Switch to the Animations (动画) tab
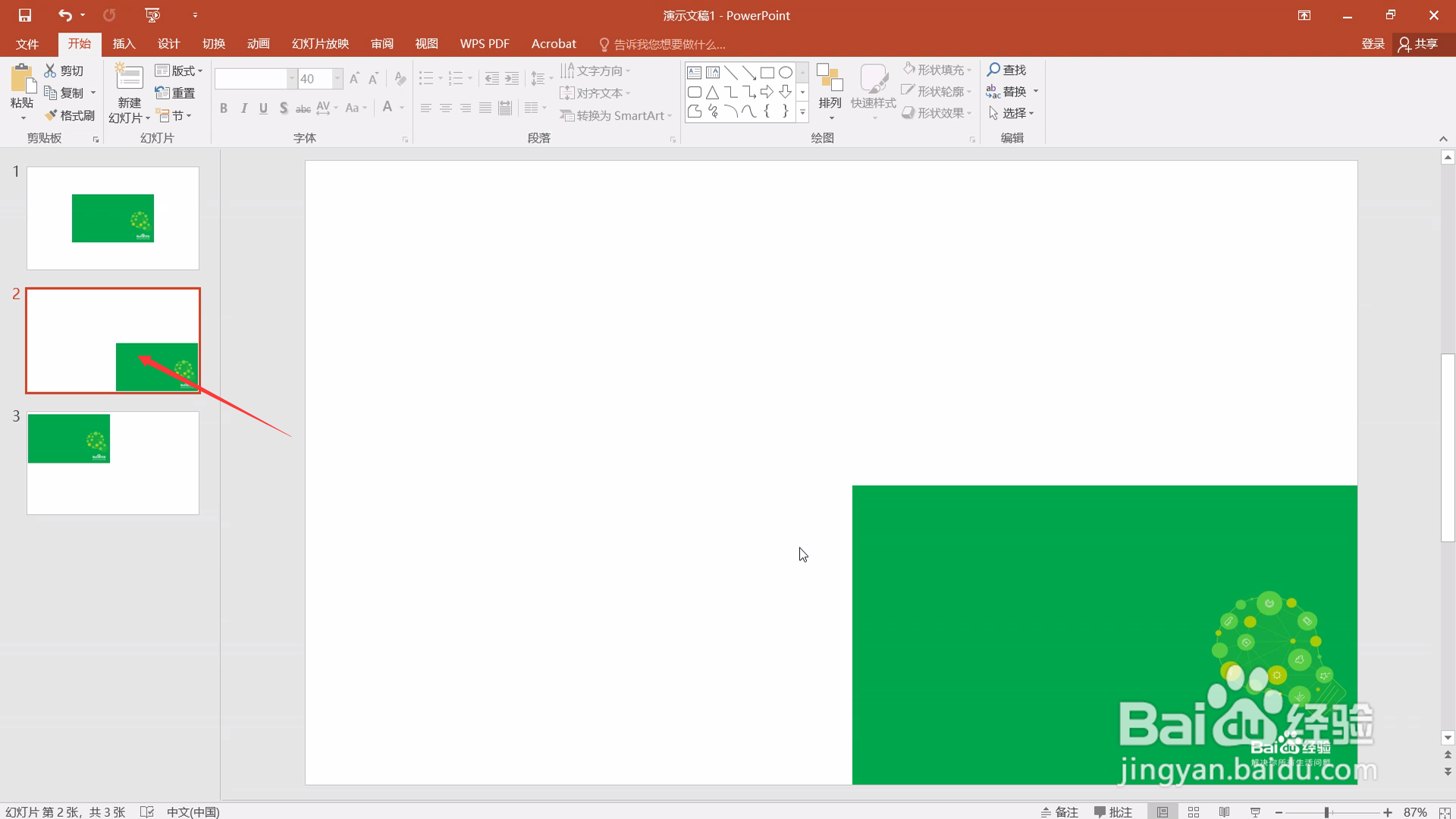 coord(259,44)
